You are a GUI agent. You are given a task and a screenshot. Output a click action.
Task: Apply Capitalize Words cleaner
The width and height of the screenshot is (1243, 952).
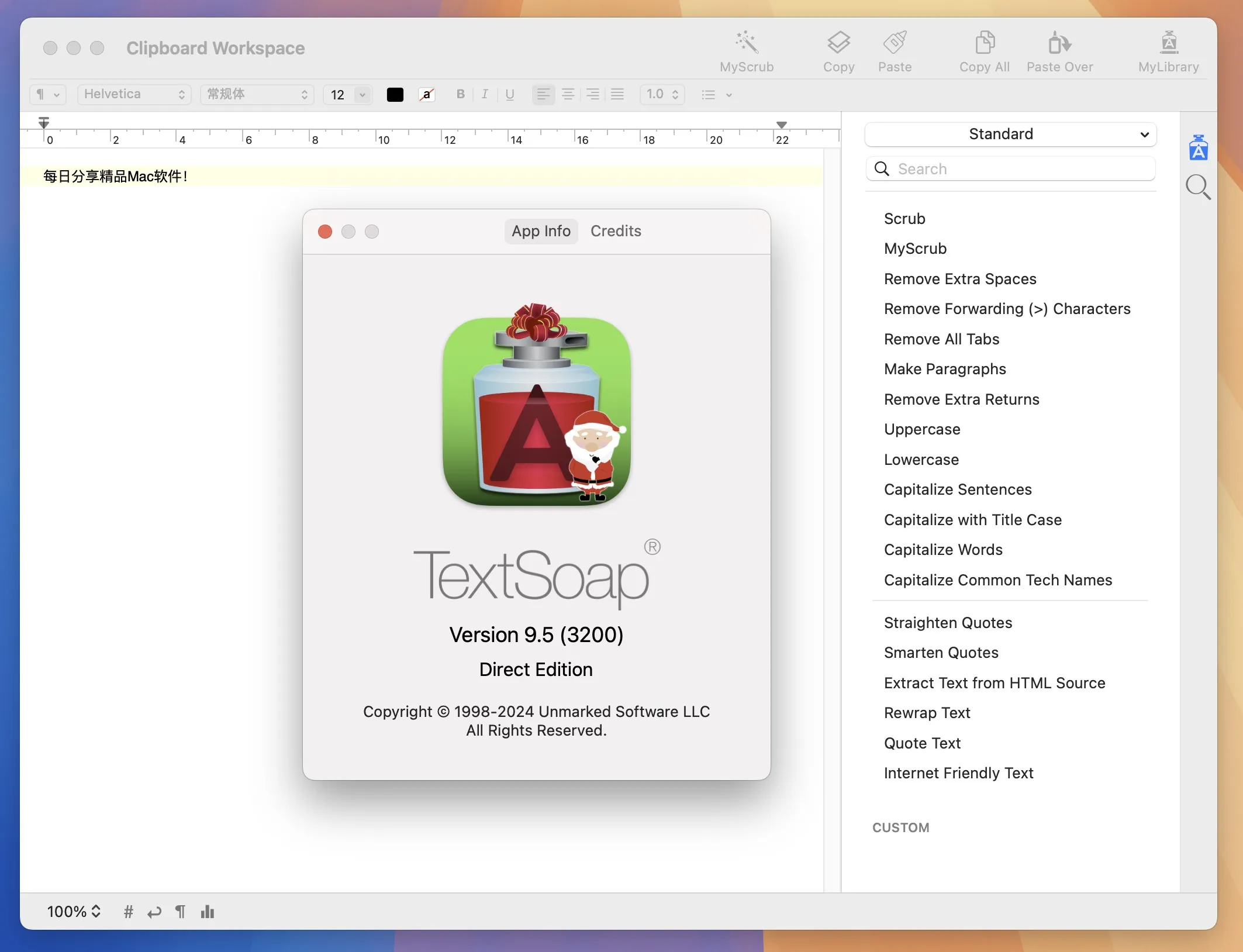943,550
